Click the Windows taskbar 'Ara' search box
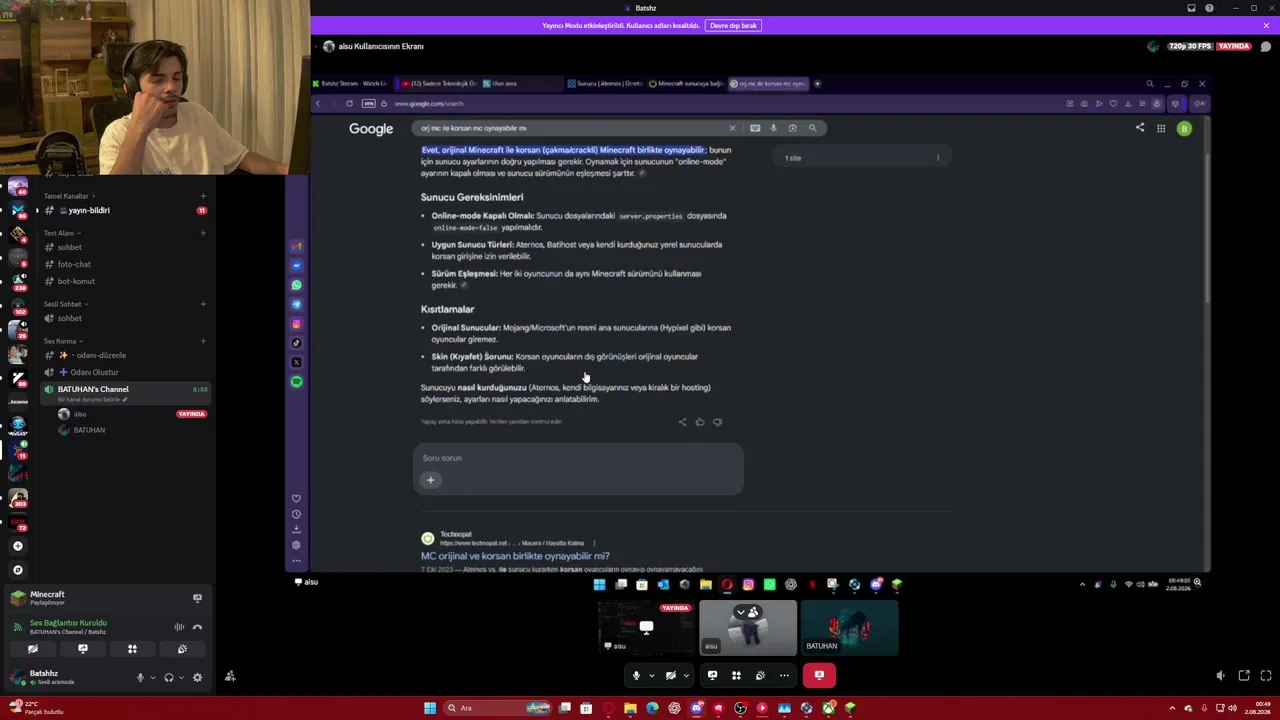Image resolution: width=1280 pixels, height=720 pixels. click(x=498, y=708)
